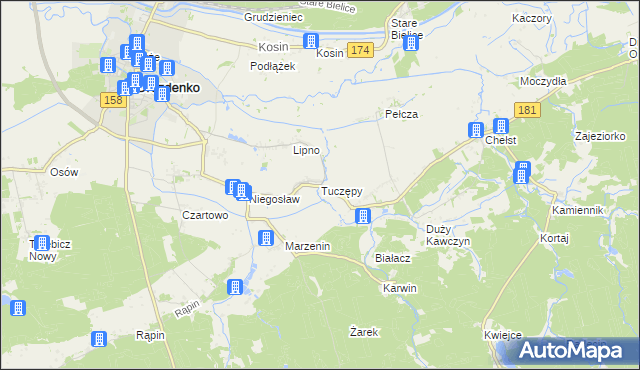Click the road 174 shield
This screenshot has height=370, width=640.
tap(360, 50)
